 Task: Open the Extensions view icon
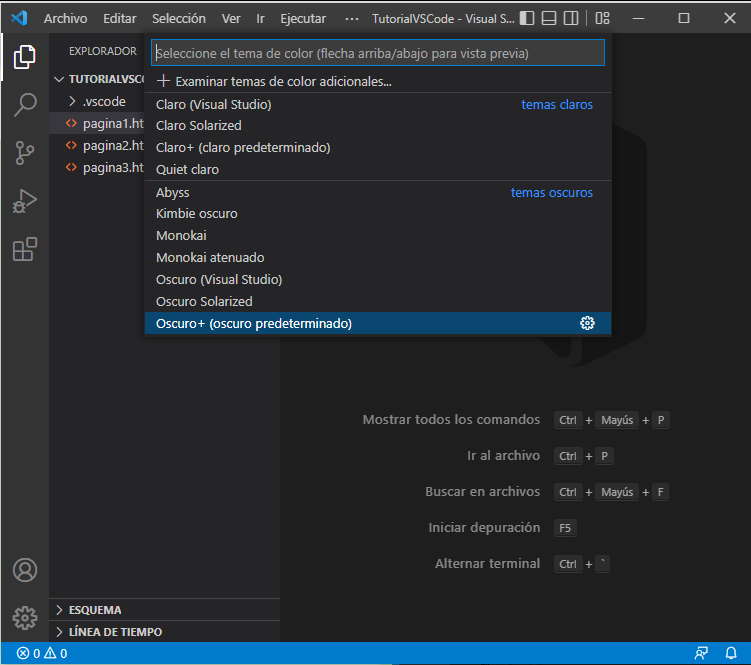(x=24, y=249)
